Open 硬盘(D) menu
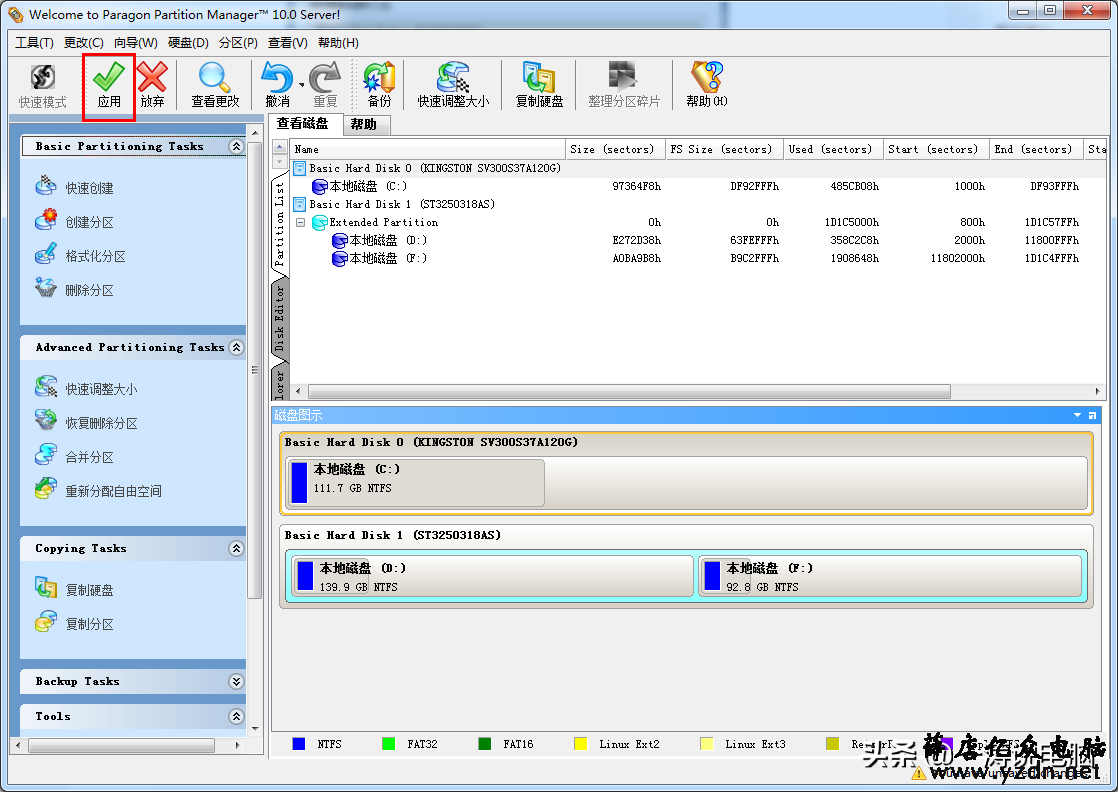Image resolution: width=1118 pixels, height=792 pixels. (188, 43)
